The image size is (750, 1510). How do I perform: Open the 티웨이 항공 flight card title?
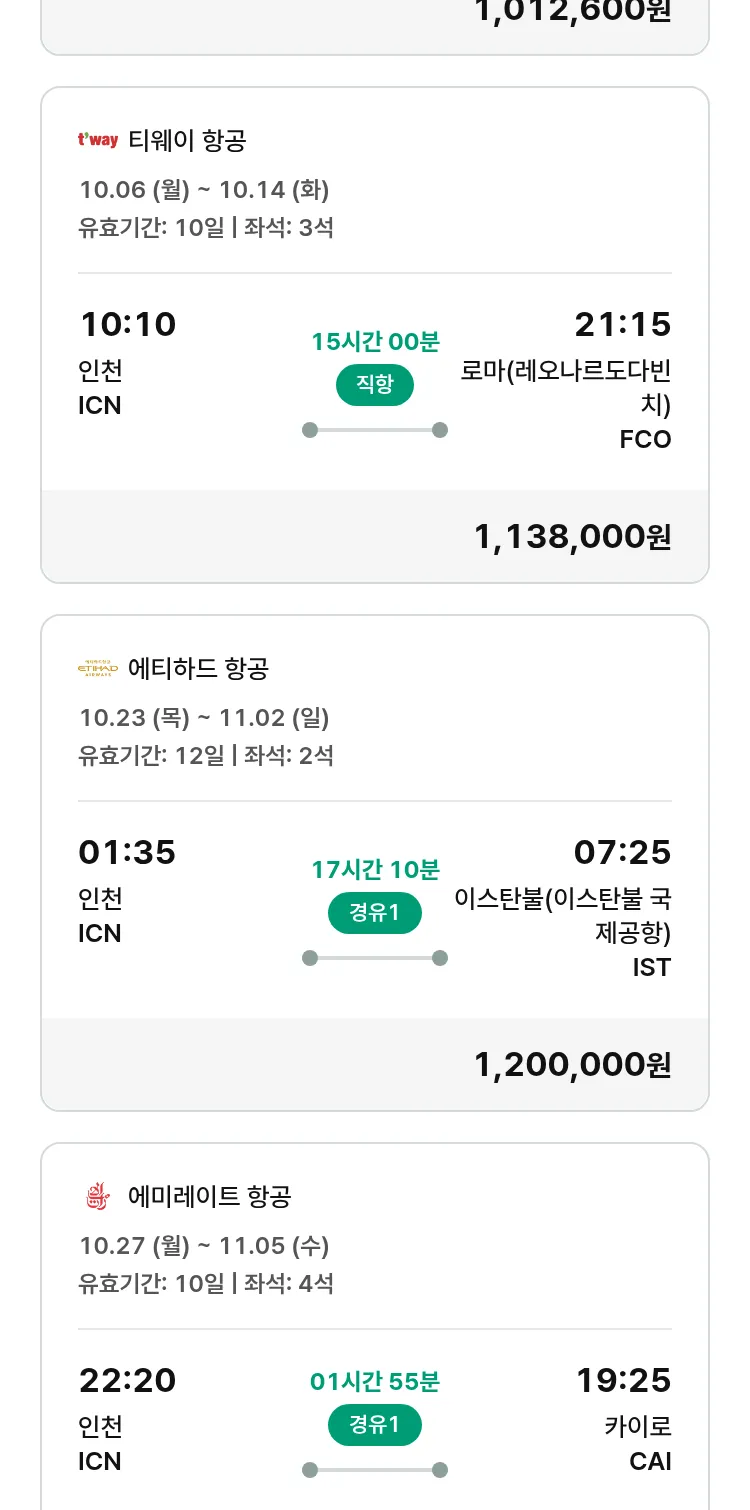(x=187, y=140)
